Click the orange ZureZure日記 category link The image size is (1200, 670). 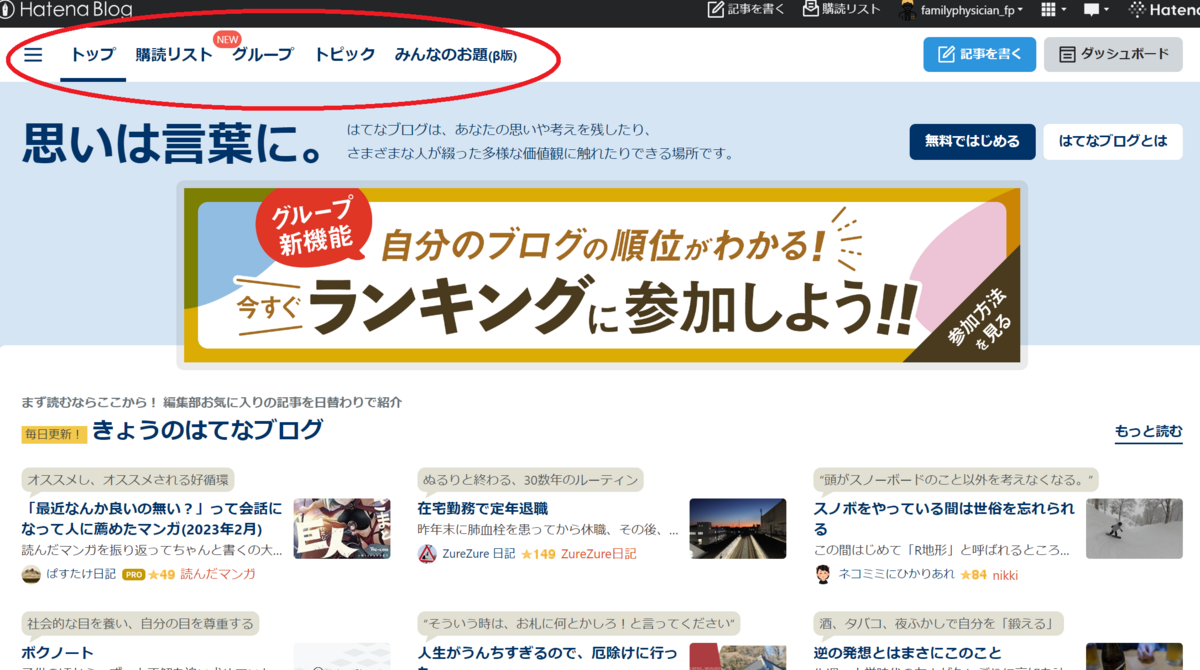[x=598, y=553]
